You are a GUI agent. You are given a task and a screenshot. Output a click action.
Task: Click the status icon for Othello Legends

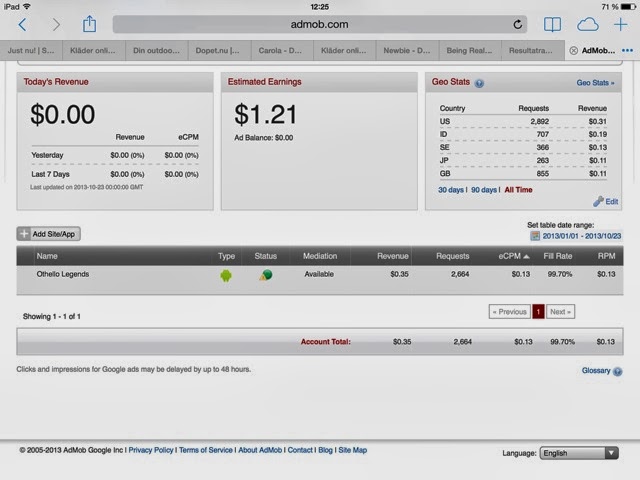click(266, 275)
